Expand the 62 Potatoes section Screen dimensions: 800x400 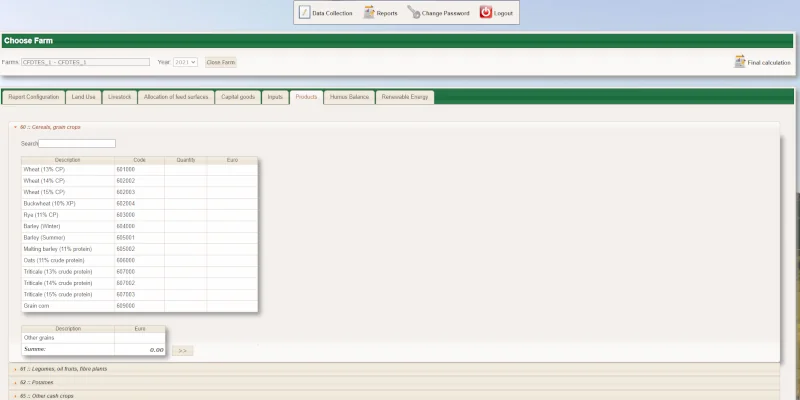(15, 382)
